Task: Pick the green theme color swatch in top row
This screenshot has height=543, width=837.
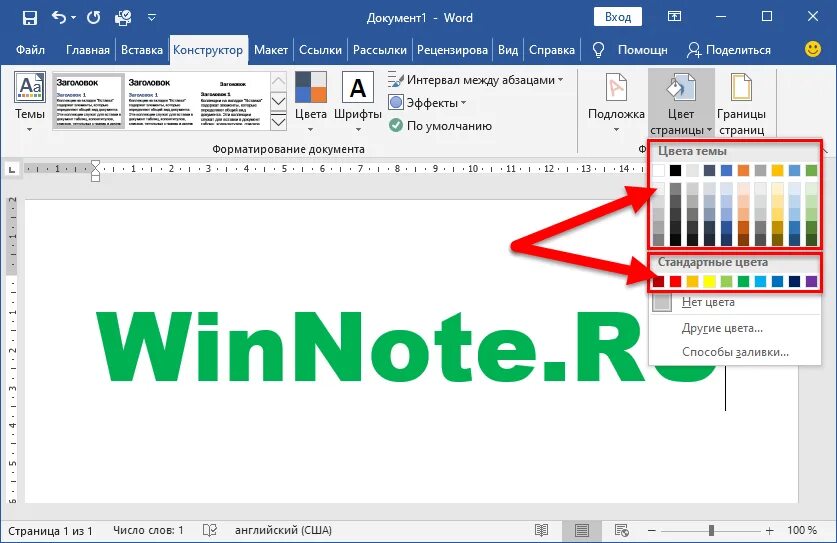Action: [811, 170]
